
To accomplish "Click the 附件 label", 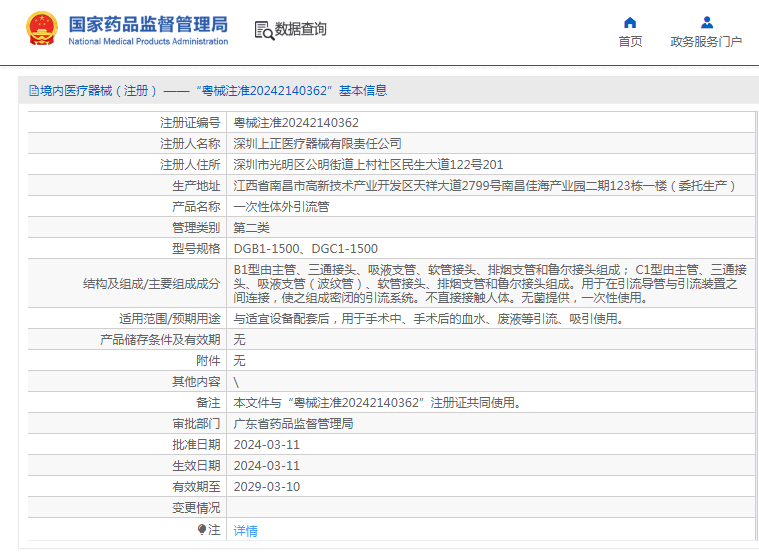I will tap(208, 361).
